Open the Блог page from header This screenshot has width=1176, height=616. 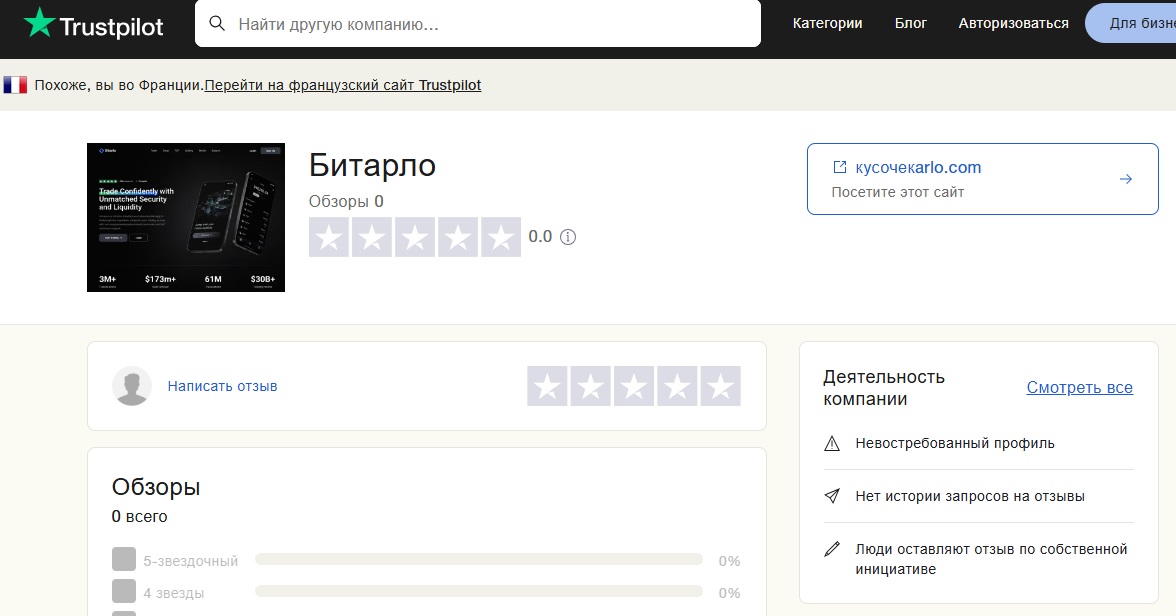(x=910, y=23)
